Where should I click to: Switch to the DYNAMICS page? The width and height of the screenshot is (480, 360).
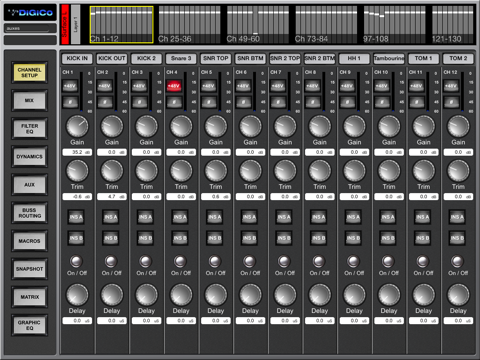(x=30, y=156)
